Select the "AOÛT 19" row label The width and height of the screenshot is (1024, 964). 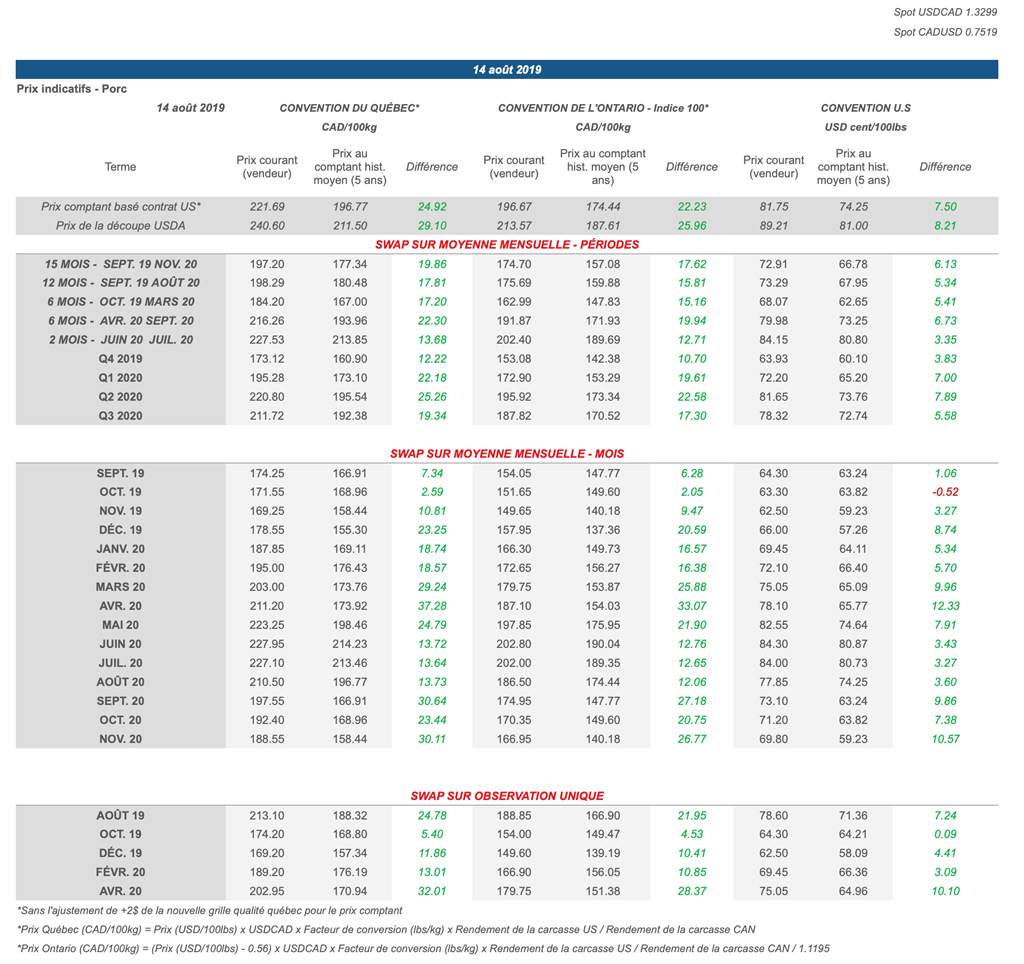[x=121, y=815]
